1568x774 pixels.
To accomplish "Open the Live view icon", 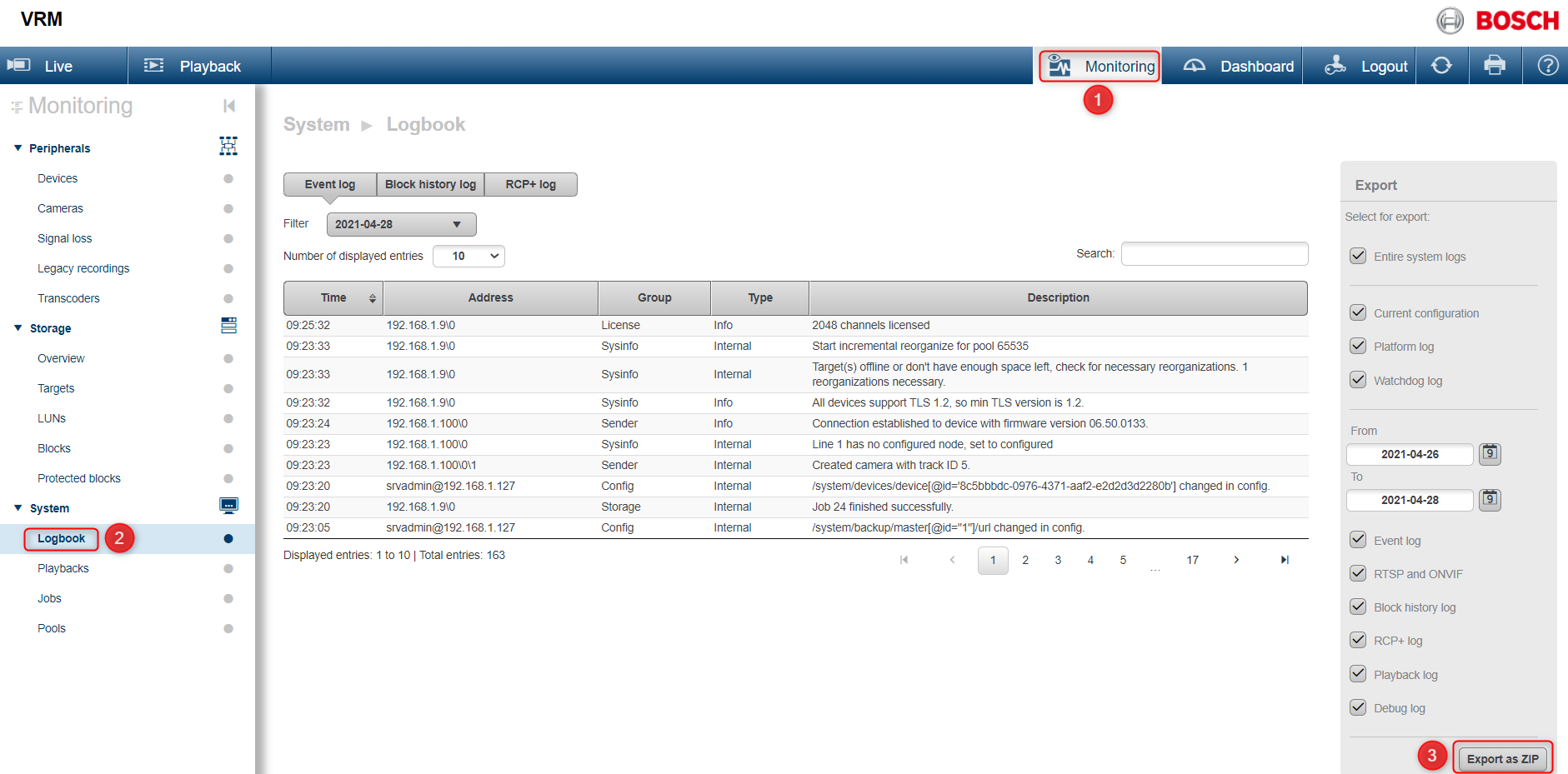I will [x=18, y=65].
